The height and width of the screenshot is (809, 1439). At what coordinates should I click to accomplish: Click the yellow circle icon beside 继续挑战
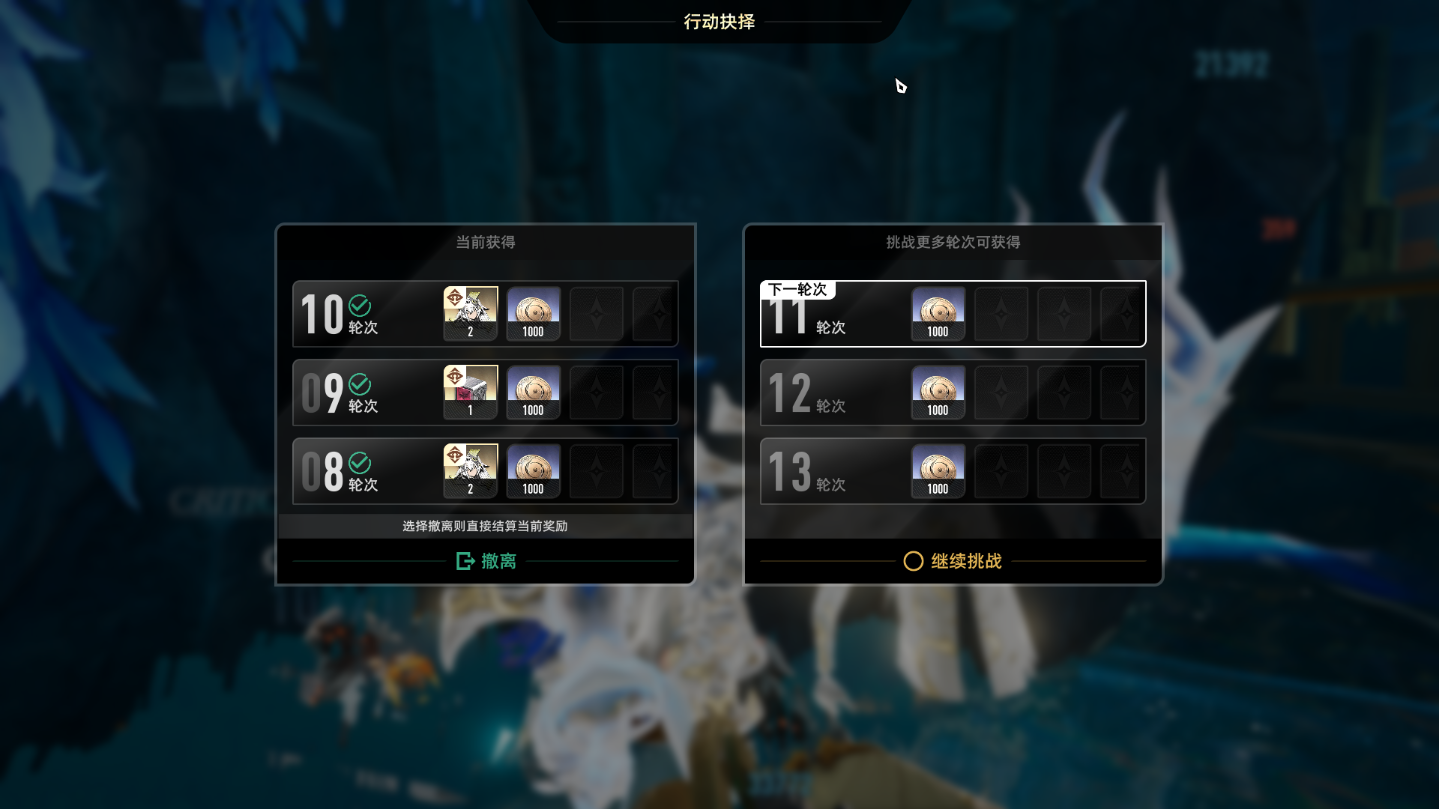click(913, 561)
